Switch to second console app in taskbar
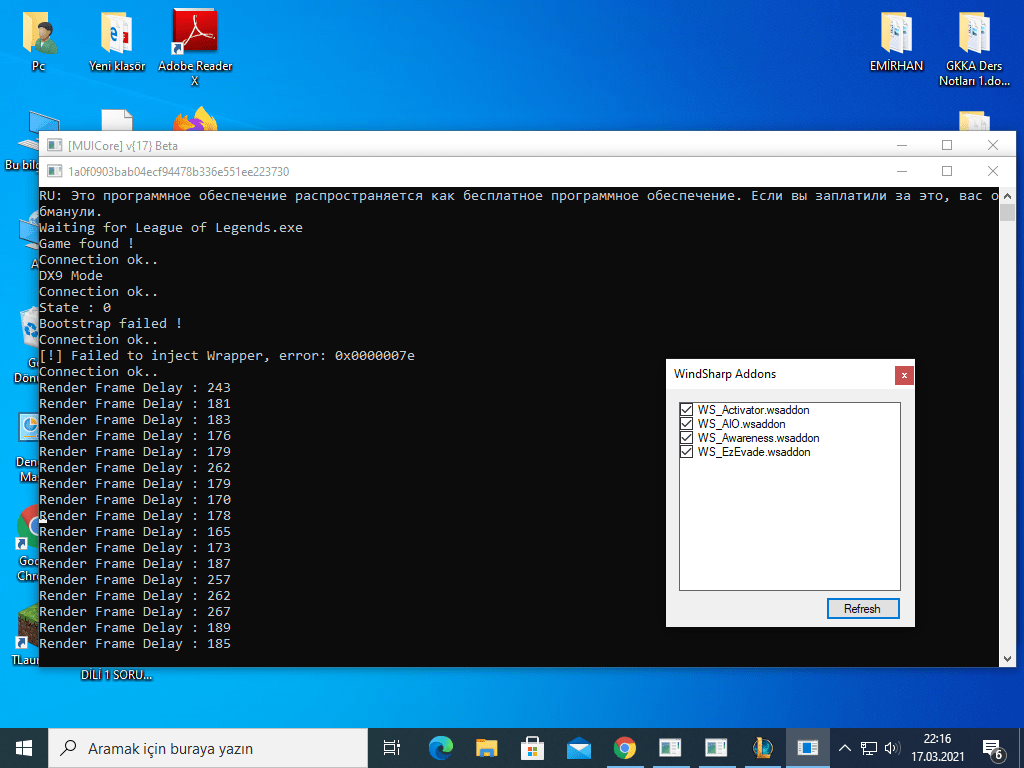Viewport: 1024px width, 768px height. pos(716,748)
